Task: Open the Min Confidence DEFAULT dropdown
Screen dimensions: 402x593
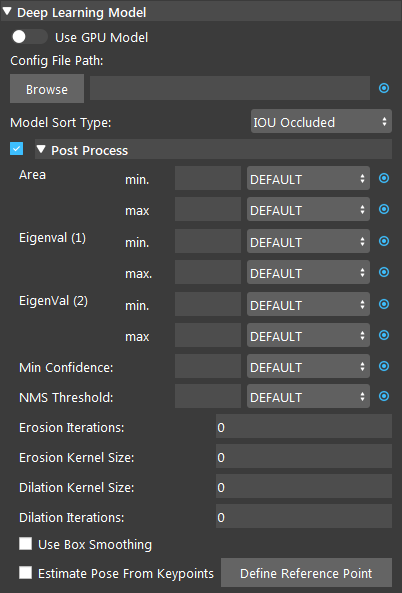Action: coord(308,366)
